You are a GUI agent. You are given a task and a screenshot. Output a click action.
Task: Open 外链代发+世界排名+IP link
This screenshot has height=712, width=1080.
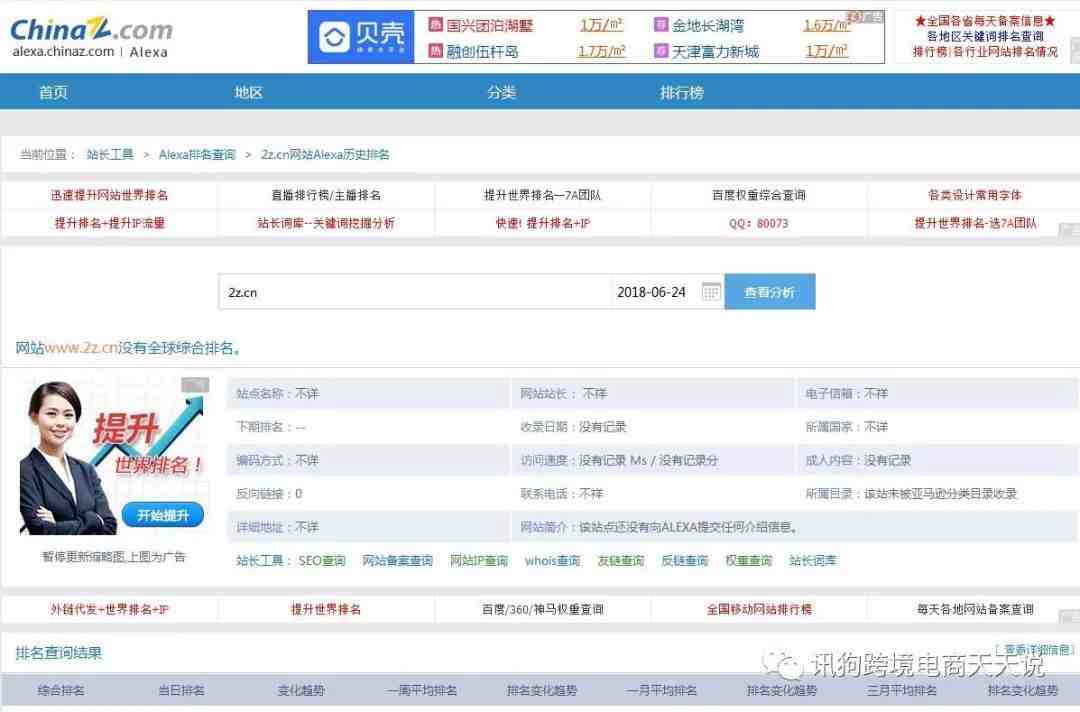(110, 609)
